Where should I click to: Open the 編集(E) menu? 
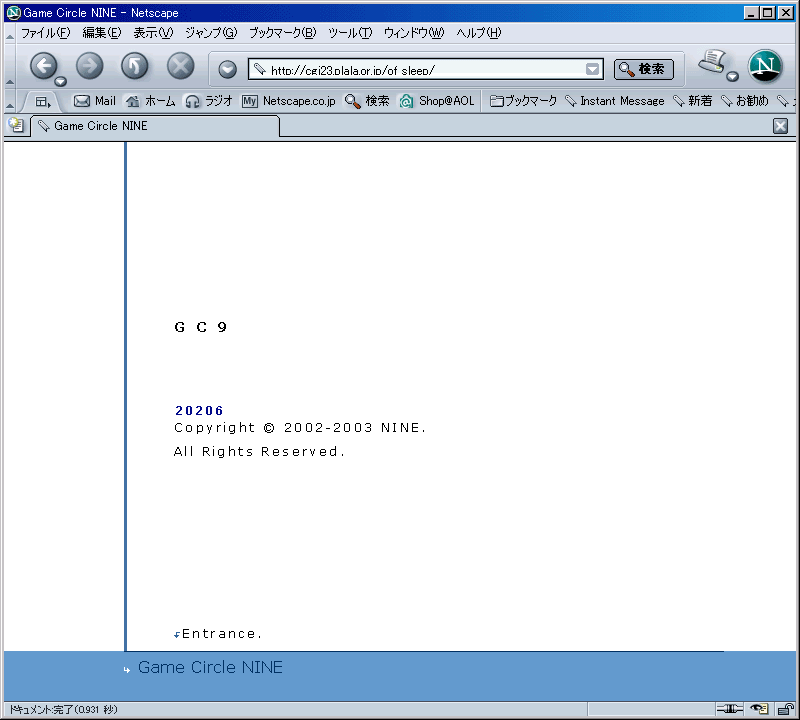102,33
